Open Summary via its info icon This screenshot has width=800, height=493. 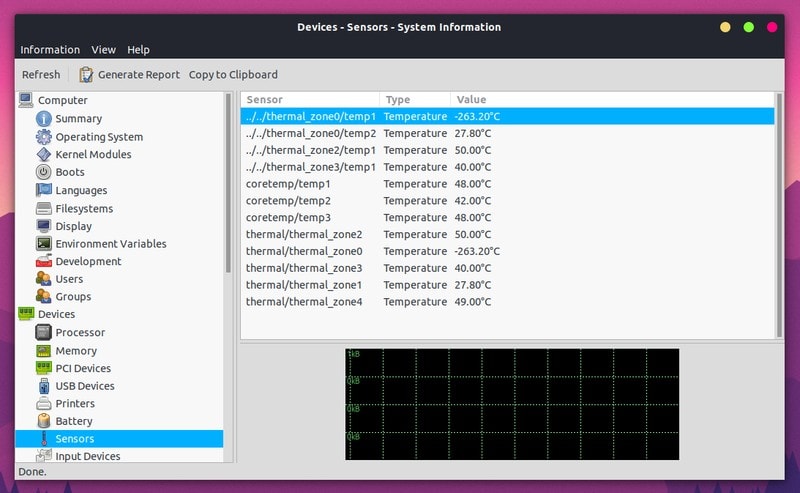click(44, 118)
